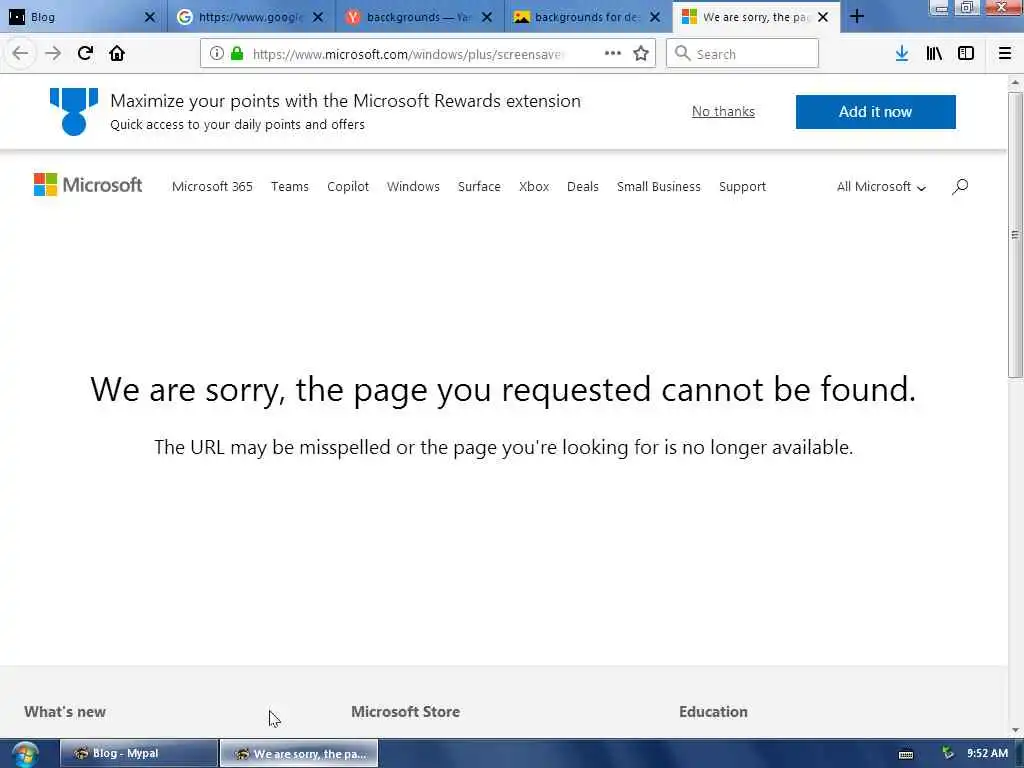Open the downloads arrow icon
Image resolution: width=1024 pixels, height=768 pixels.
[901, 54]
